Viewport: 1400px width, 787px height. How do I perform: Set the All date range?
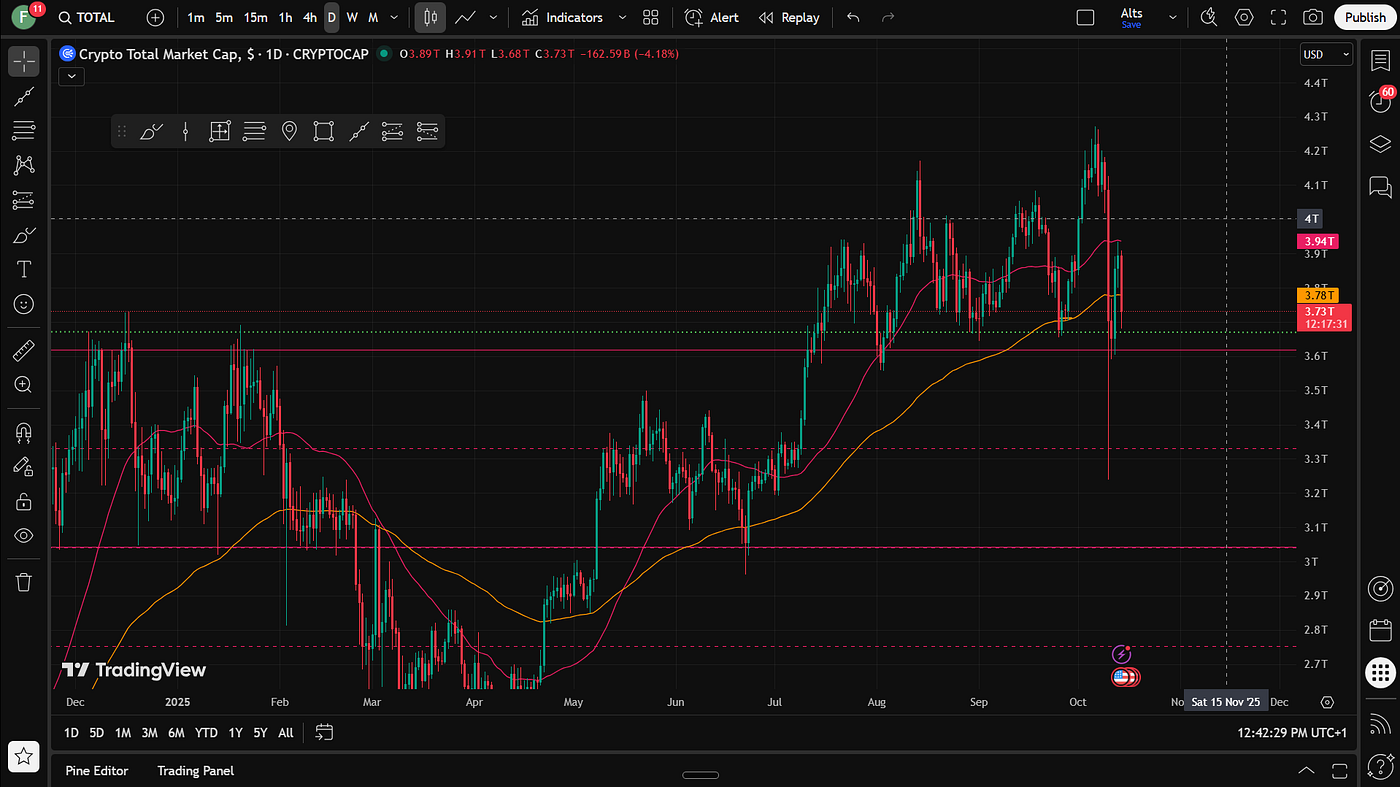(286, 733)
